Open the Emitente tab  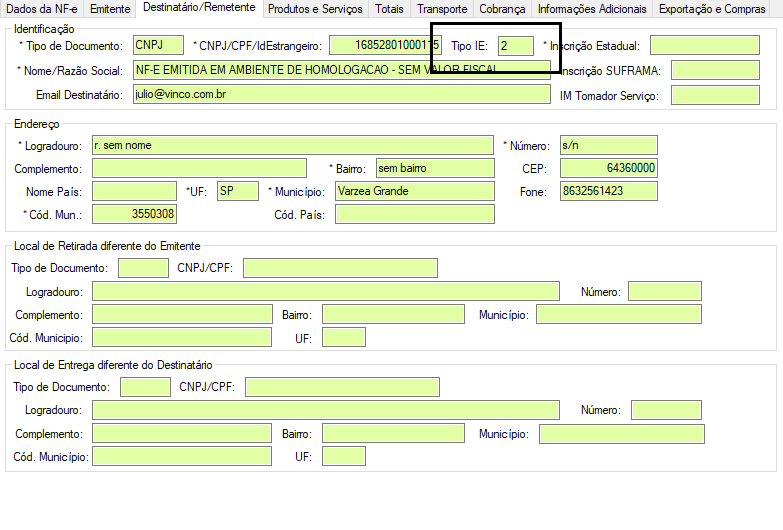point(109,9)
